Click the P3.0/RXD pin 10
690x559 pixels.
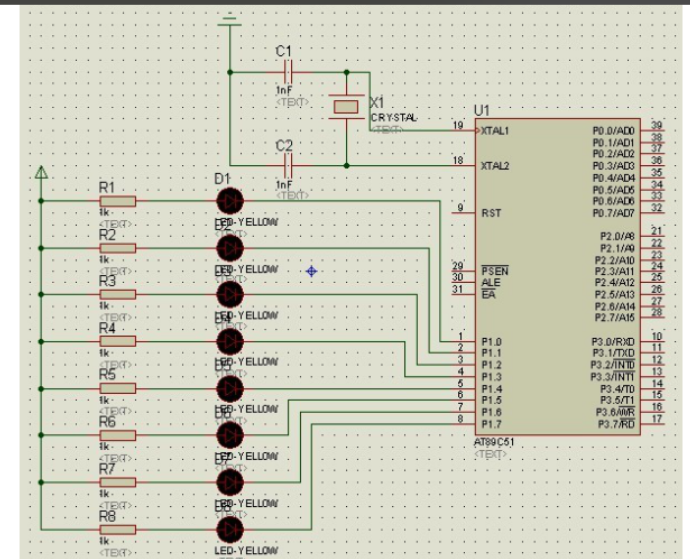click(654, 341)
